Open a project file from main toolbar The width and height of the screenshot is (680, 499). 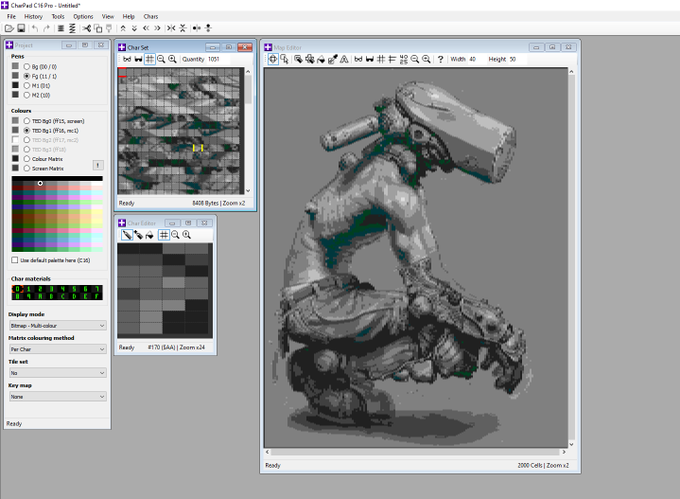(x=9, y=29)
